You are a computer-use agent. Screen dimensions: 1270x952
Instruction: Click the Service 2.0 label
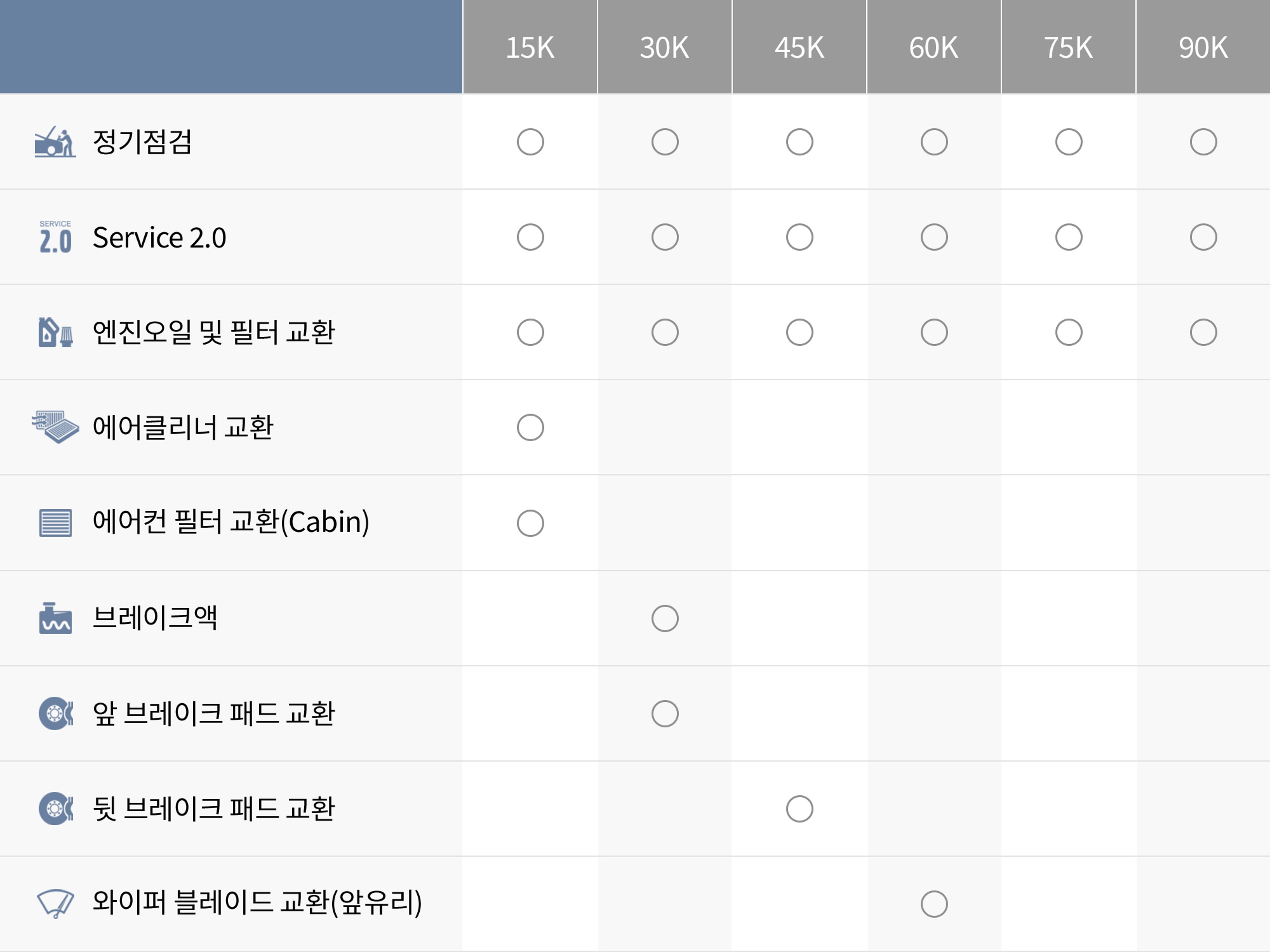159,238
